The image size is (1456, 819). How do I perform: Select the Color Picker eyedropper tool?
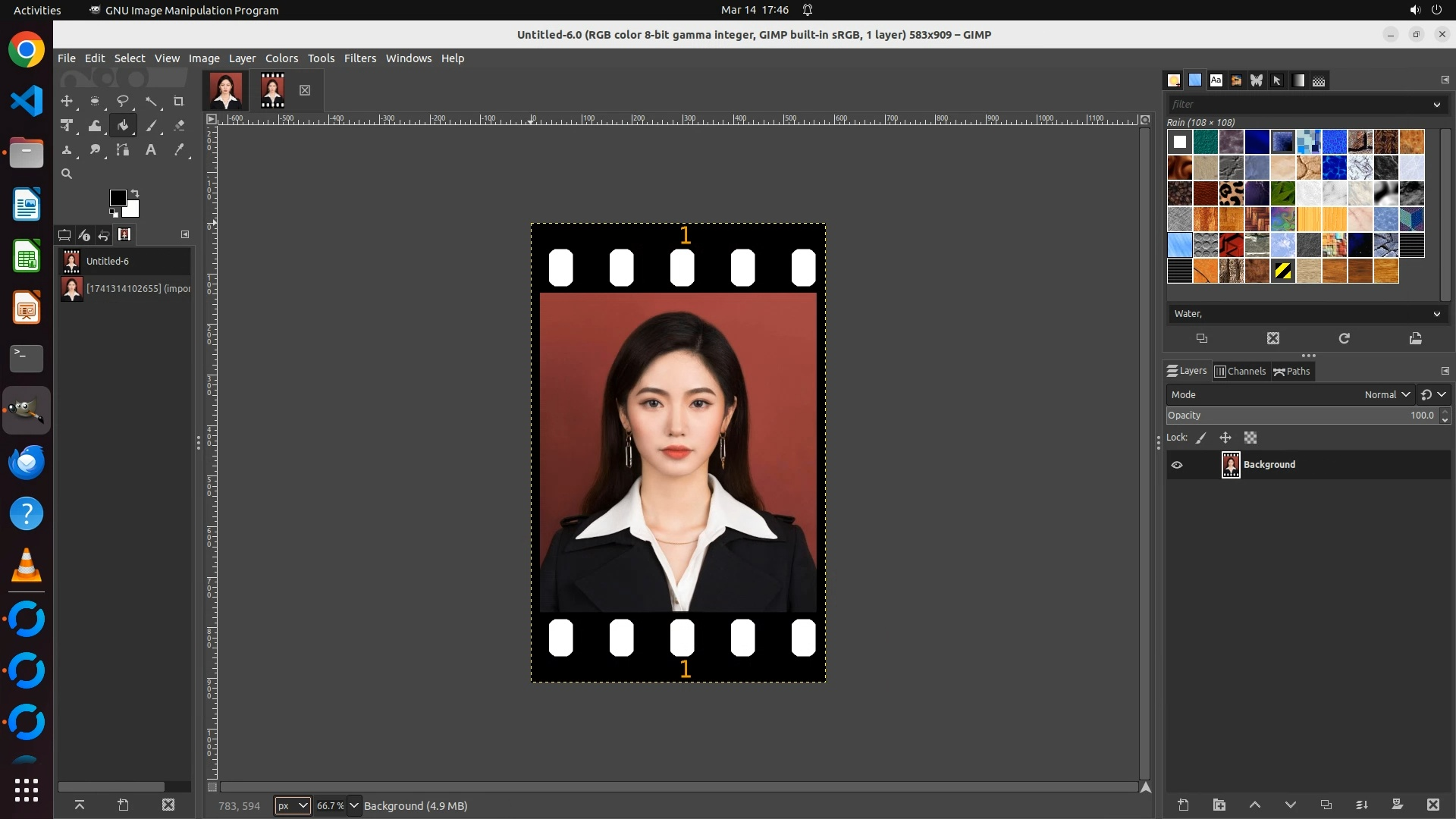click(x=179, y=150)
